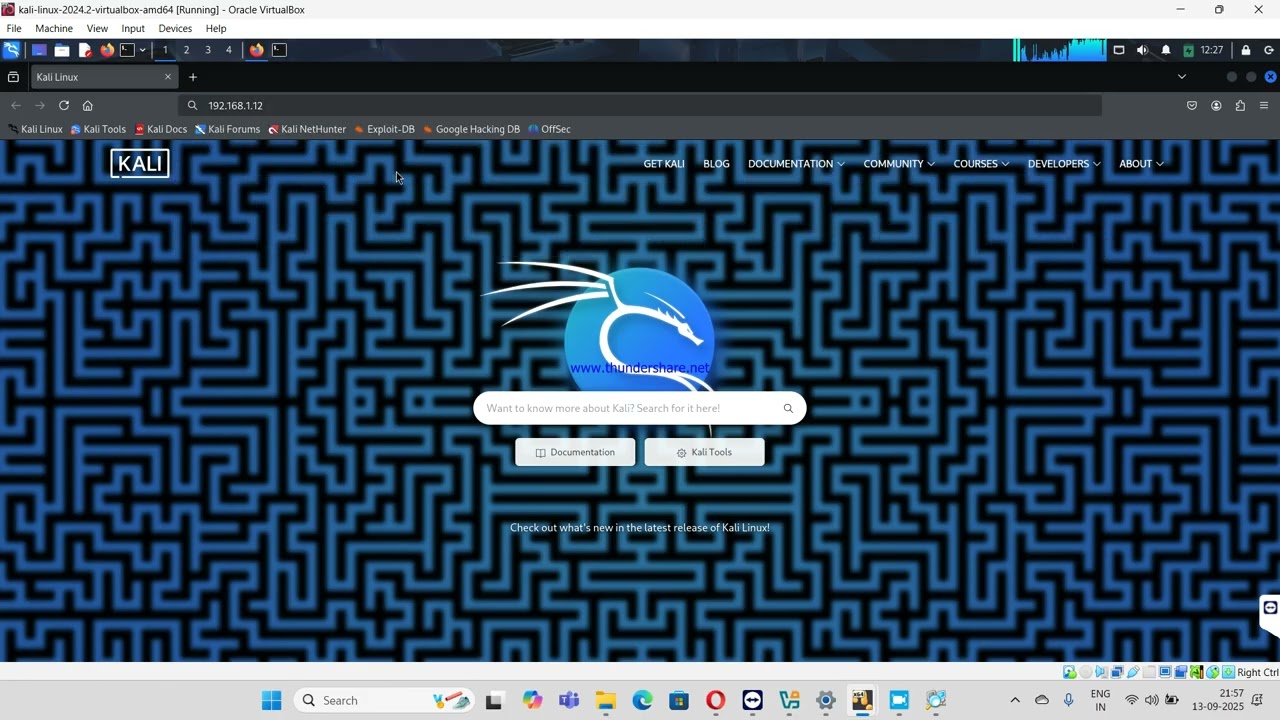Click the CPU graph monitor in Kali panel
Viewport: 1280px width, 720px height.
1060,50
